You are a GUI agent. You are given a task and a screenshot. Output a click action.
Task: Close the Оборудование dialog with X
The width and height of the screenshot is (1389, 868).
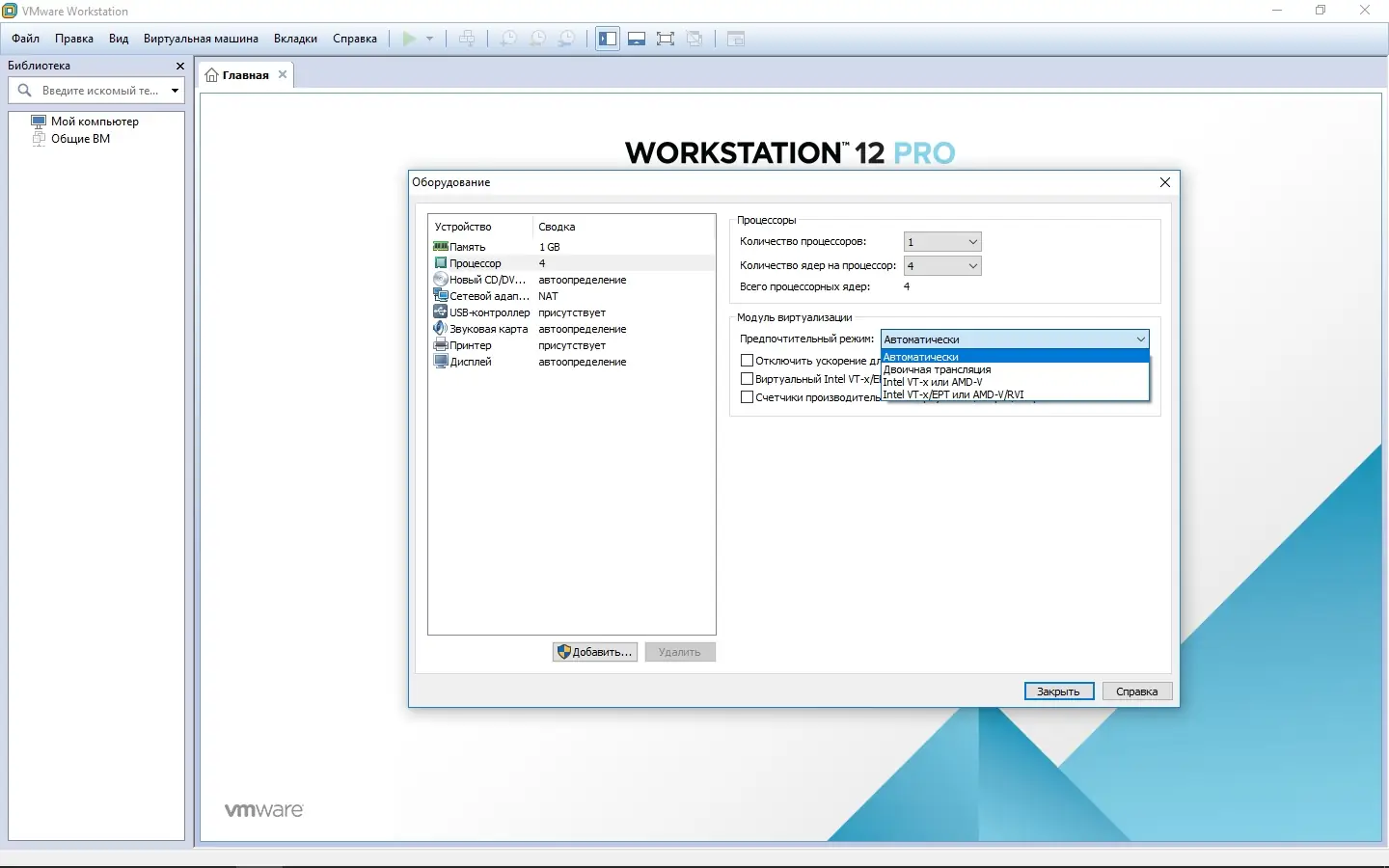1165,182
